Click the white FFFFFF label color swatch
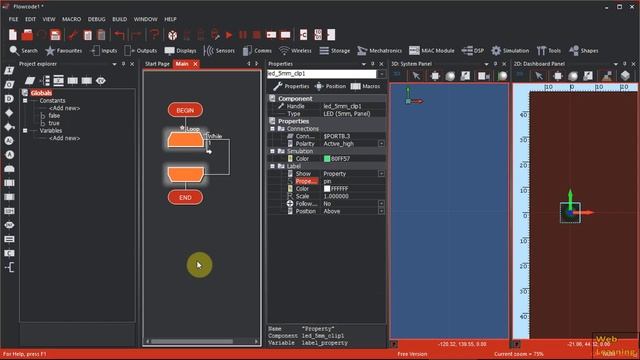This screenshot has height=360, width=640. (327, 189)
